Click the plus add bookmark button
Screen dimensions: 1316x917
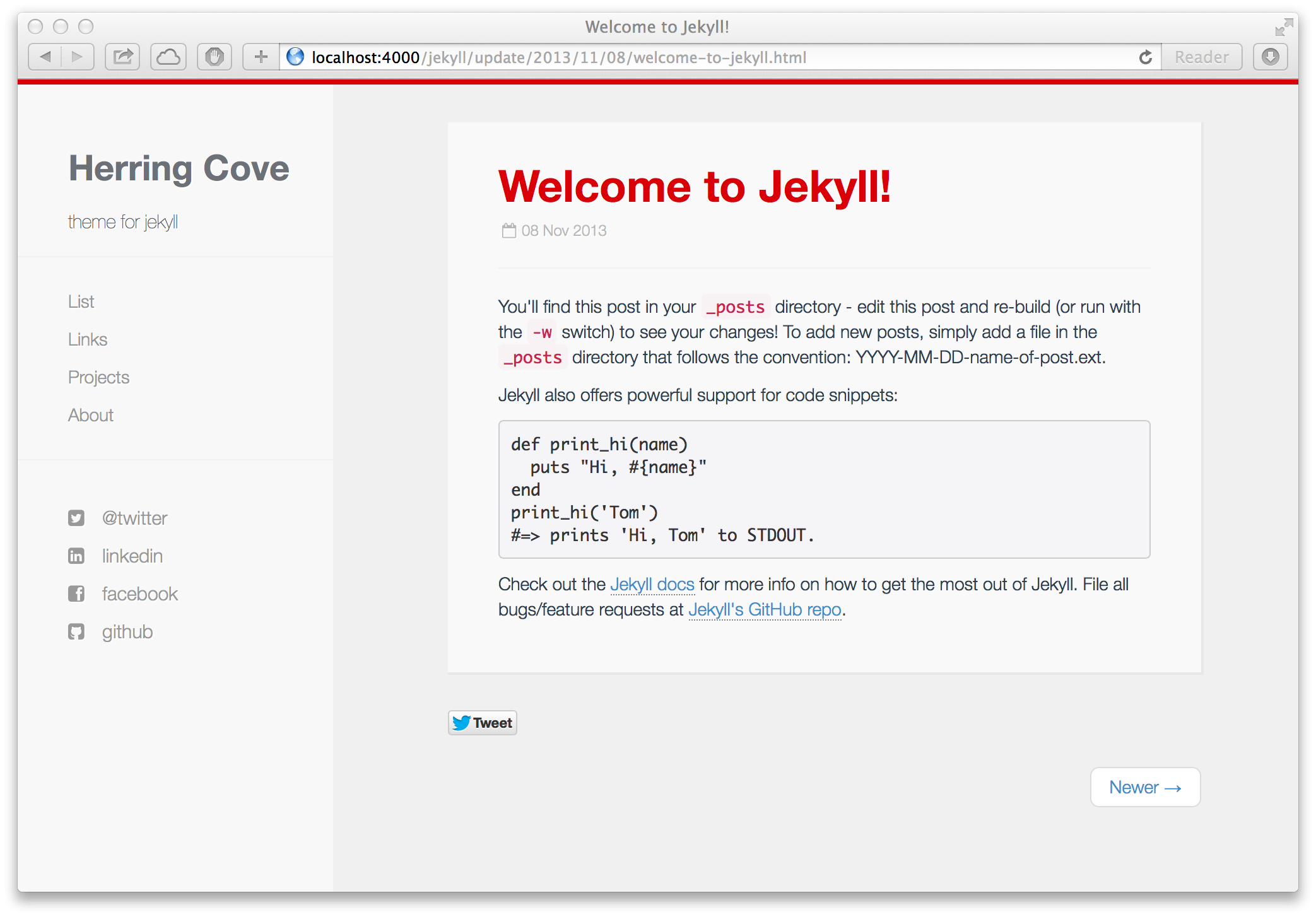261,57
